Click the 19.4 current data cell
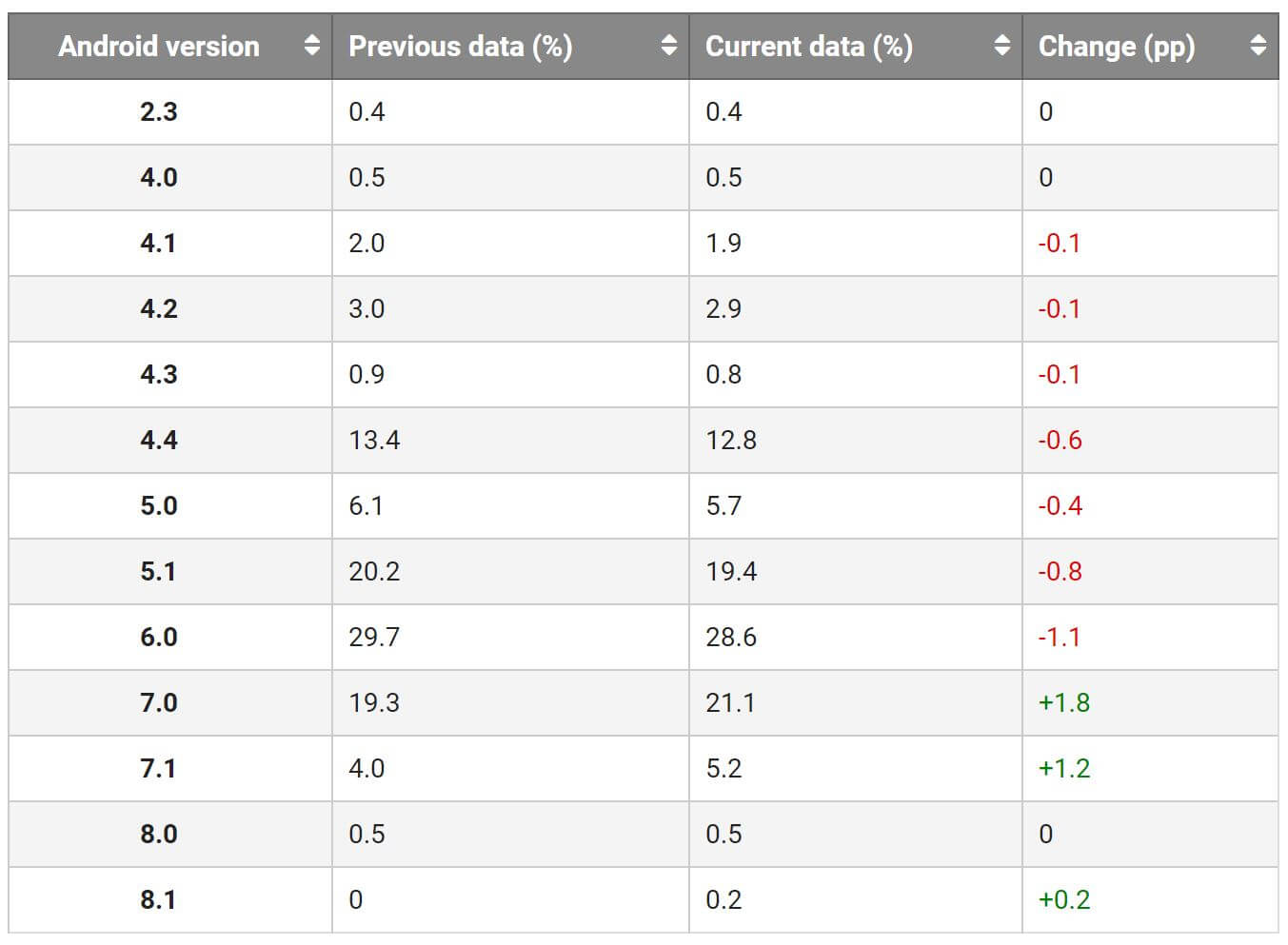The width and height of the screenshot is (1288, 945). pyautogui.click(x=731, y=571)
